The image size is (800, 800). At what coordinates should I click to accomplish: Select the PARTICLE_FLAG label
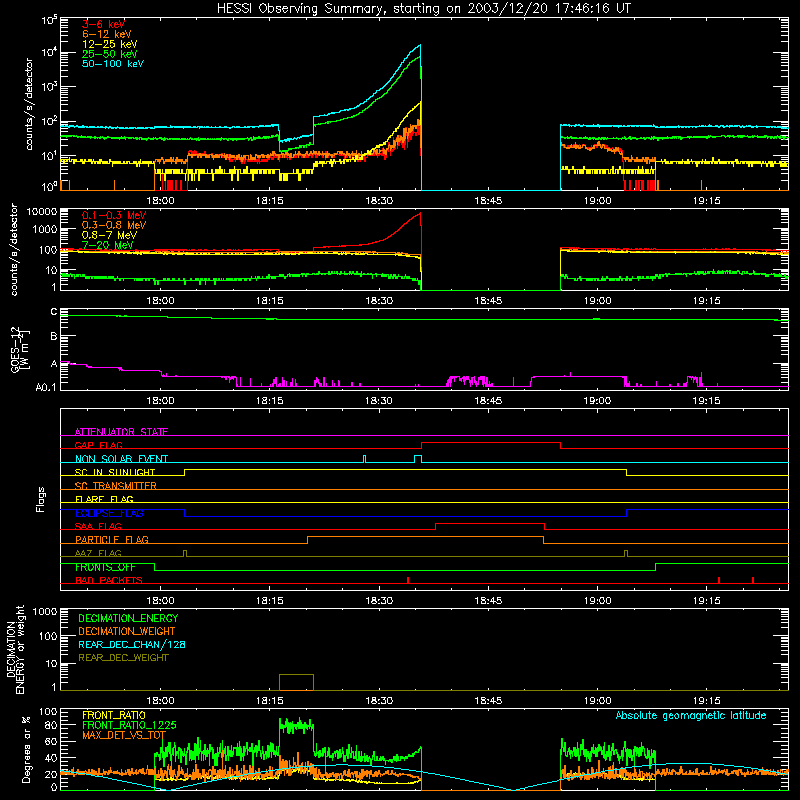(112, 539)
